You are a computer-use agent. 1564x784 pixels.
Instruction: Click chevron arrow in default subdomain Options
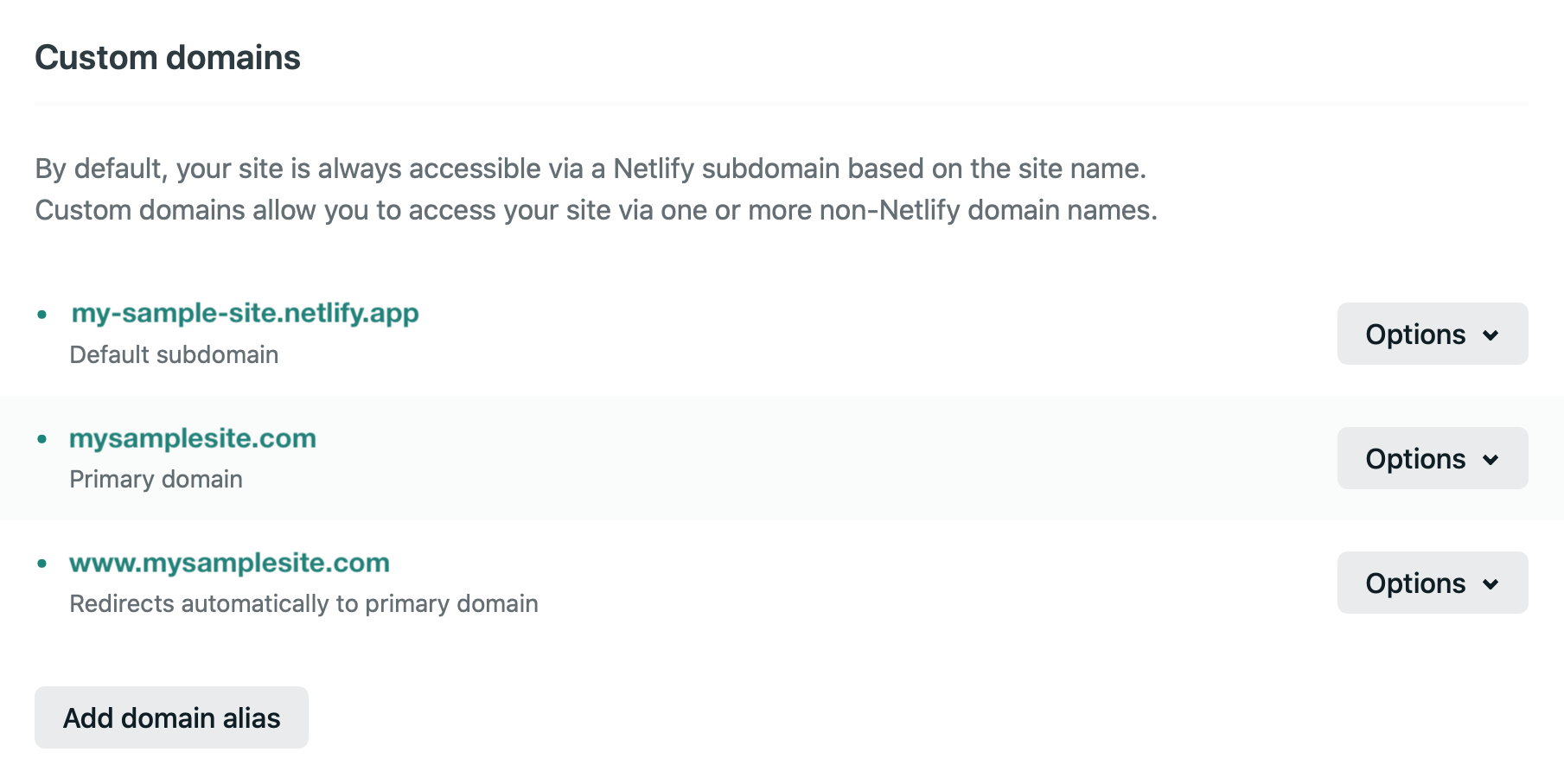click(x=1491, y=335)
